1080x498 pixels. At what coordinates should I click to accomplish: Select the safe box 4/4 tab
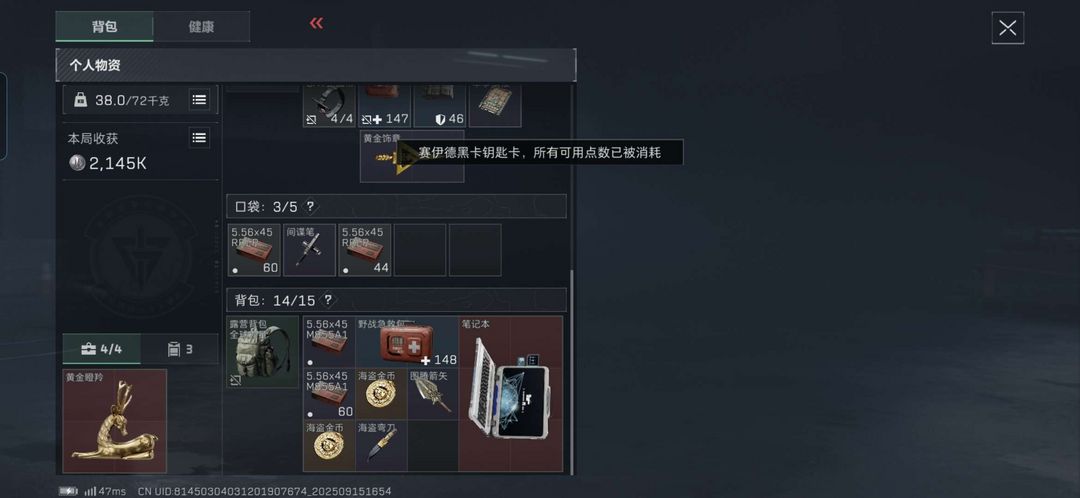click(x=101, y=349)
